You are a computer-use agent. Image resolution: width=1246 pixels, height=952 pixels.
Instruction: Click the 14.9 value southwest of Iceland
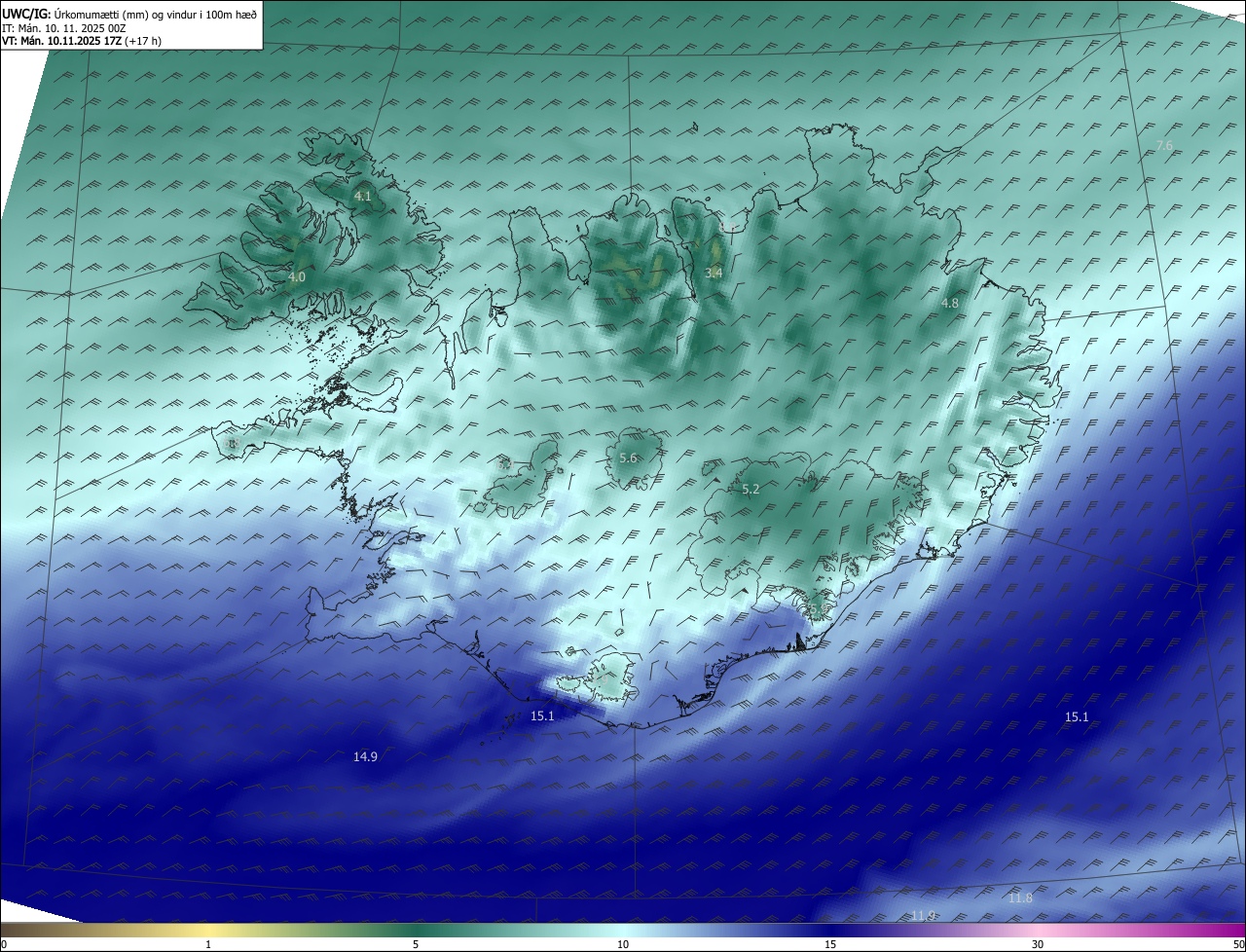click(365, 756)
